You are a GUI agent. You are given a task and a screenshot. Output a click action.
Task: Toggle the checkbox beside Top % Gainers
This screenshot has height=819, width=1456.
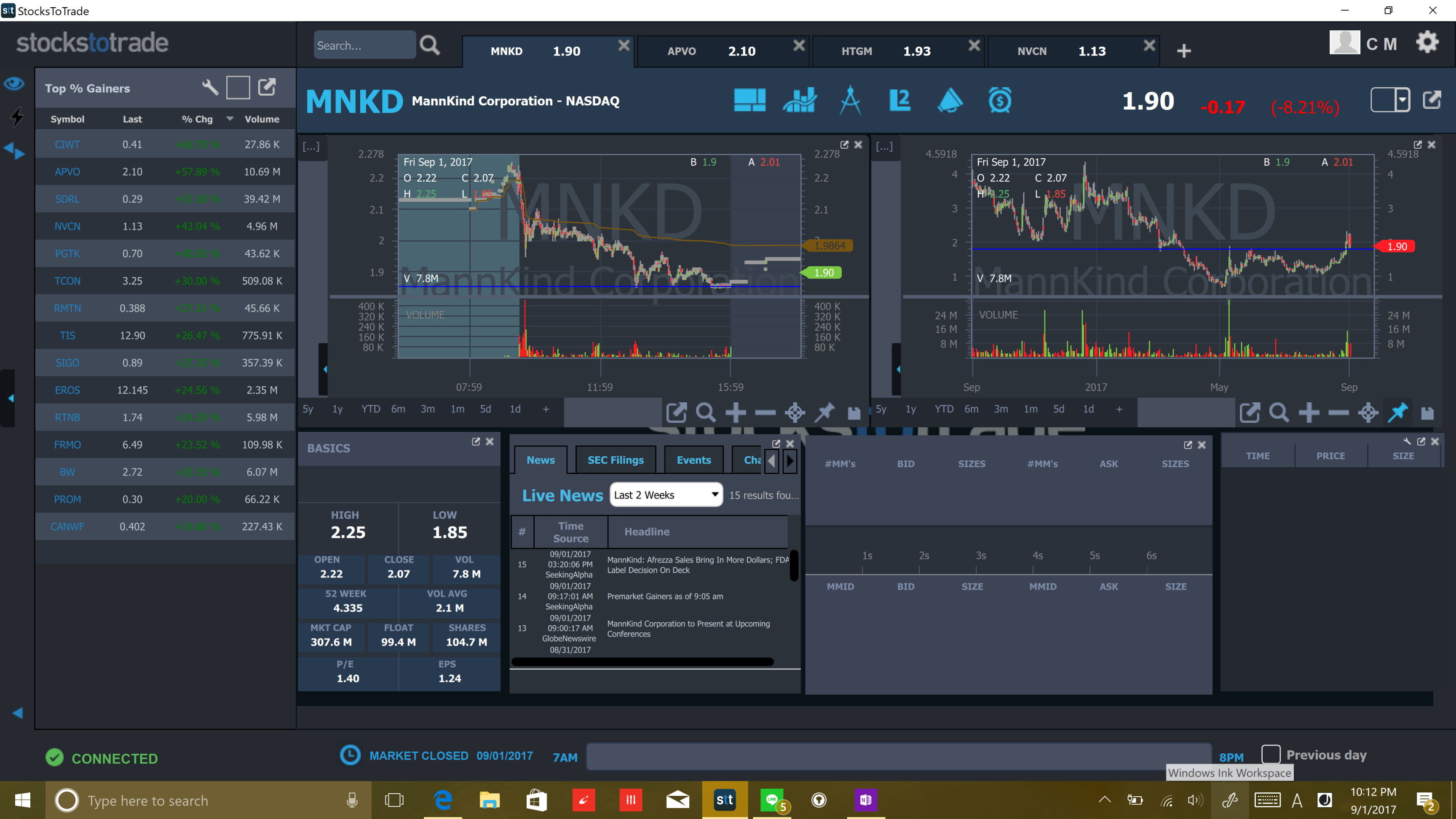(x=238, y=87)
